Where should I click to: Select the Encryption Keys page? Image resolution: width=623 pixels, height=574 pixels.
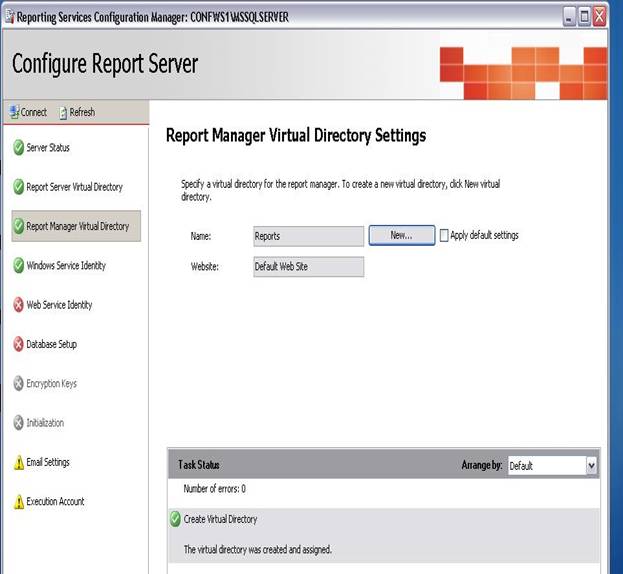click(x=51, y=383)
